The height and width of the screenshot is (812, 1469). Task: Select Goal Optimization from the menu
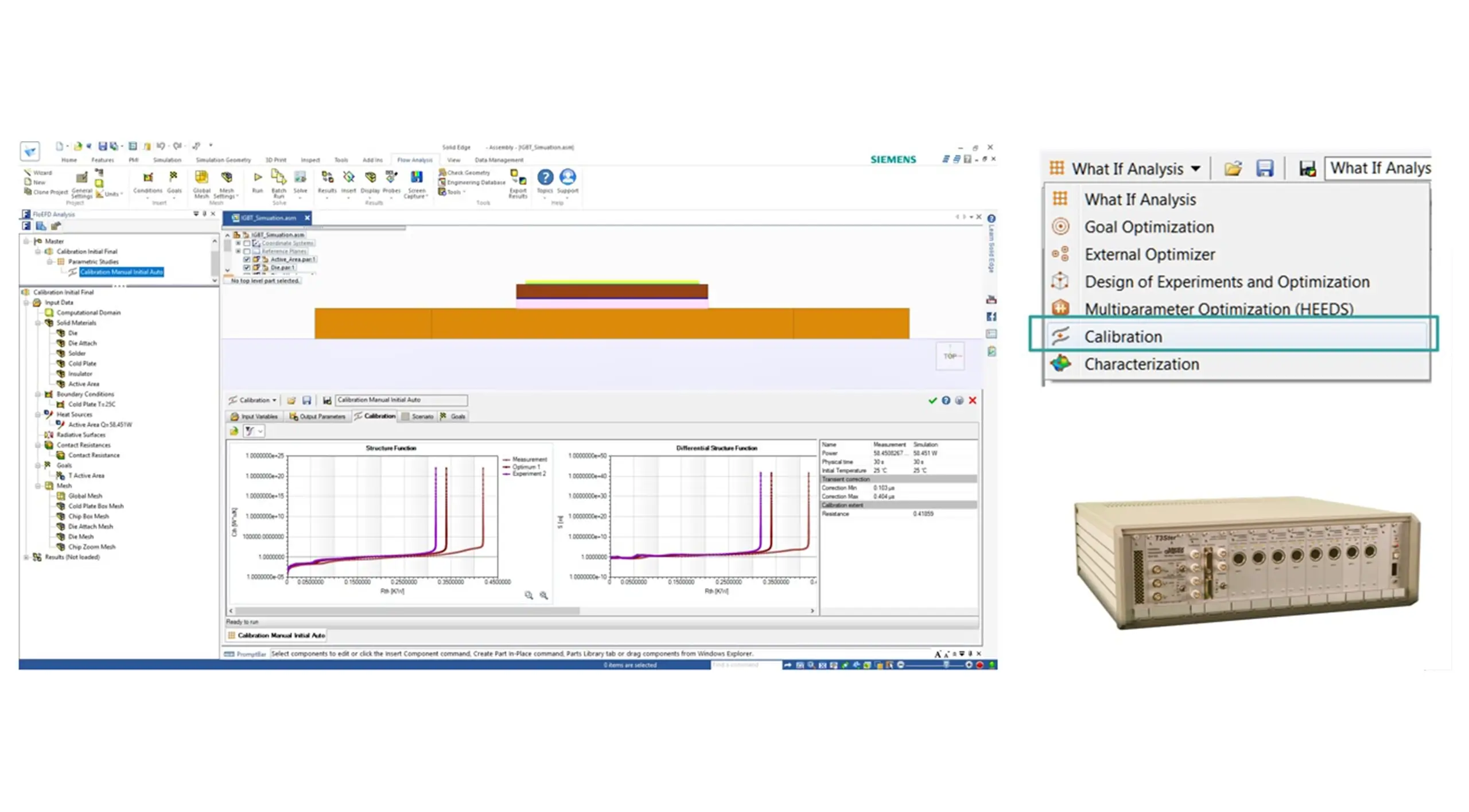(x=1148, y=227)
